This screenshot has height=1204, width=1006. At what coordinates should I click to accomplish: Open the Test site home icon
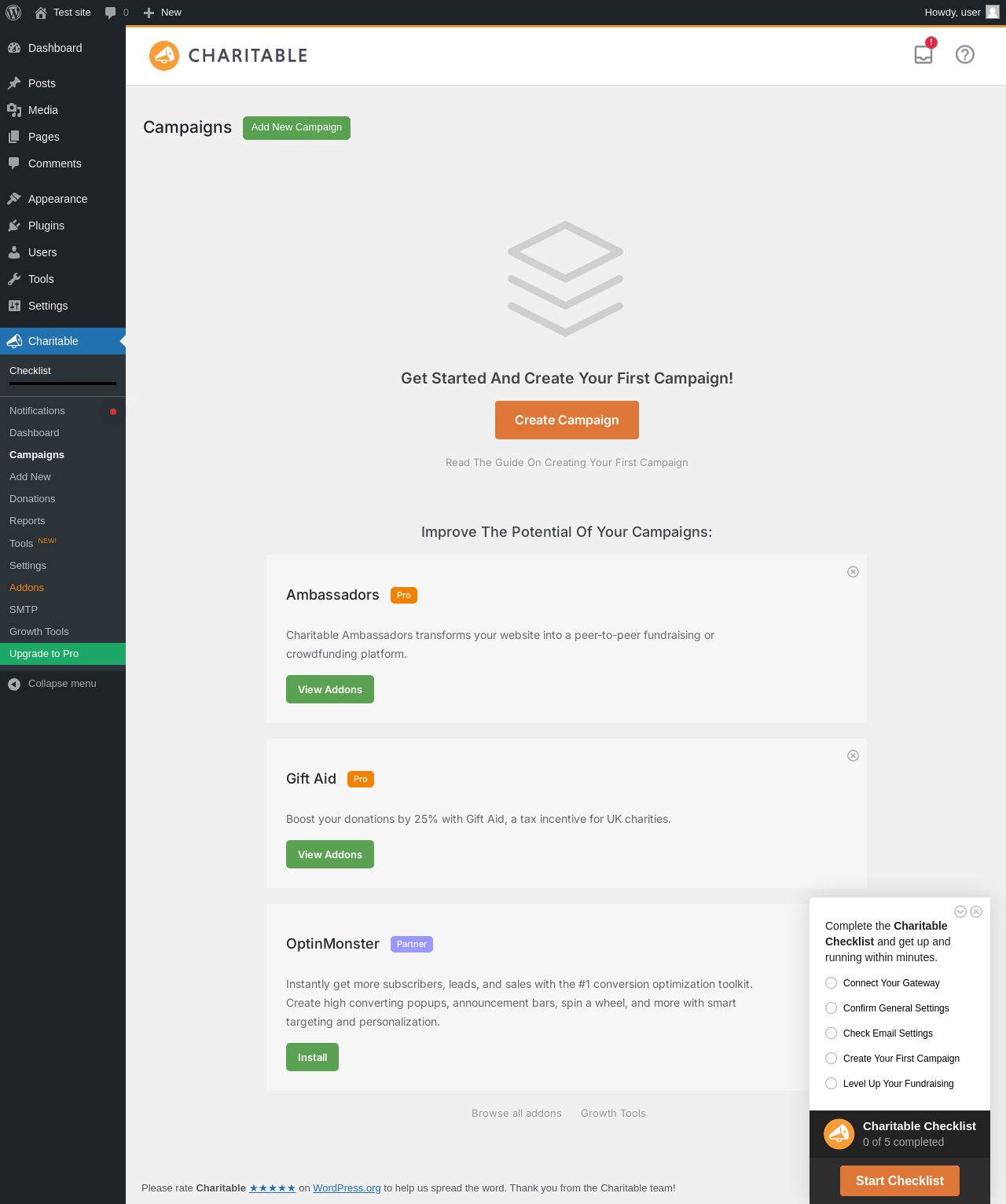point(41,13)
